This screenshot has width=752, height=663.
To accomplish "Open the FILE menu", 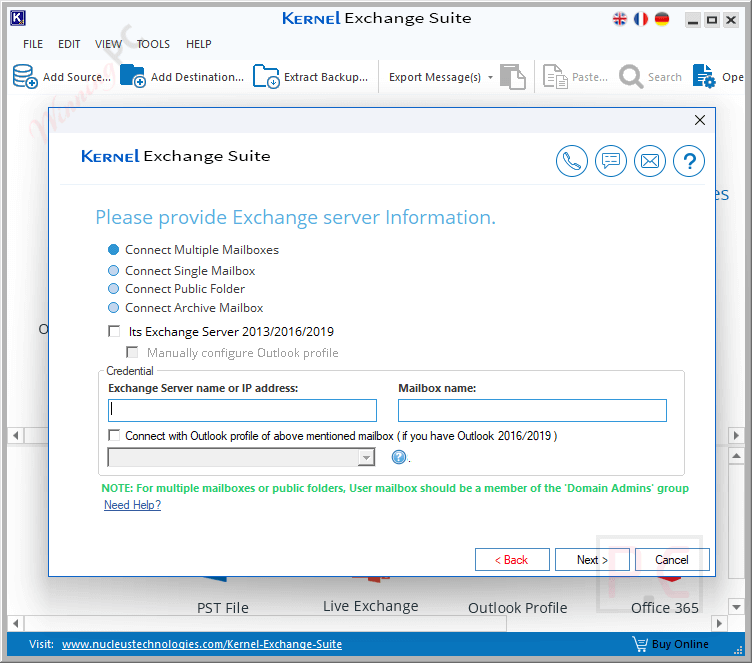I will click(x=33, y=44).
